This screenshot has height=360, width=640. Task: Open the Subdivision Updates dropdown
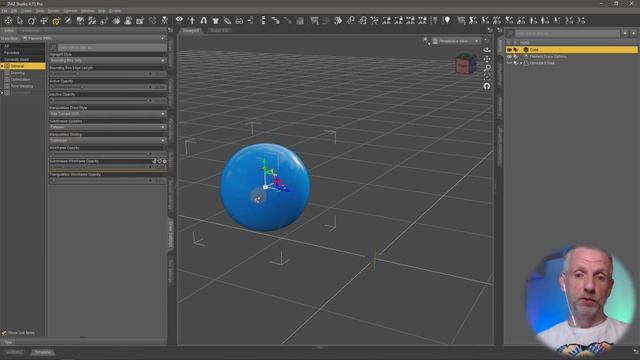108,127
